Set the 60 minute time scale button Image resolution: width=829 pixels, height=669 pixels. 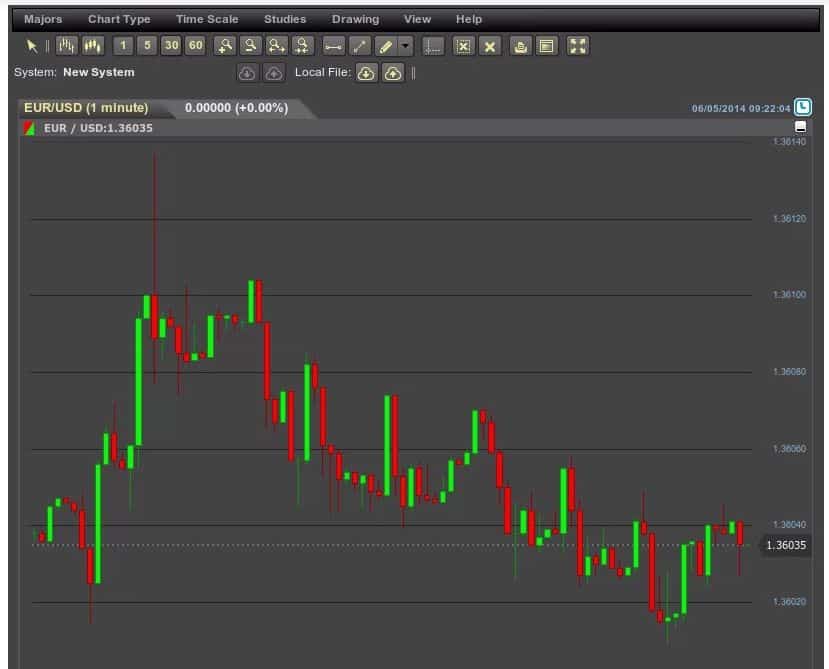(195, 46)
